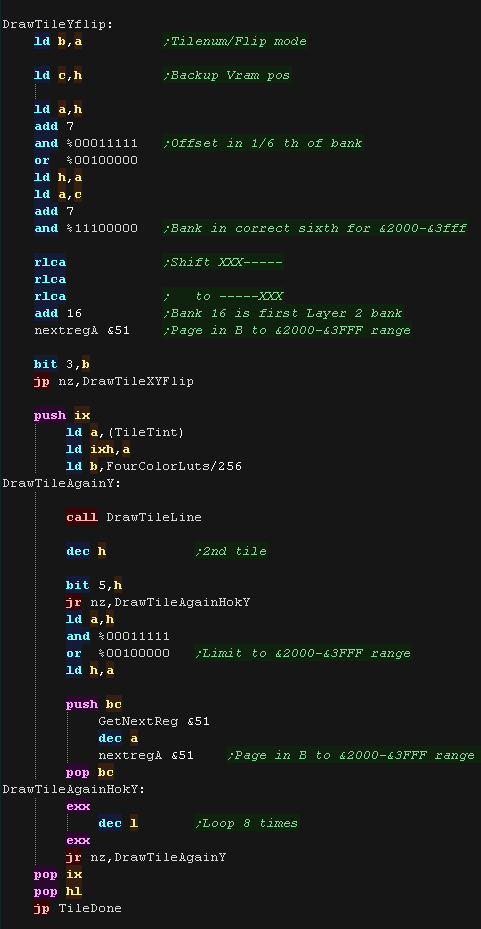Click the 'push bc' instruction

tap(94, 704)
